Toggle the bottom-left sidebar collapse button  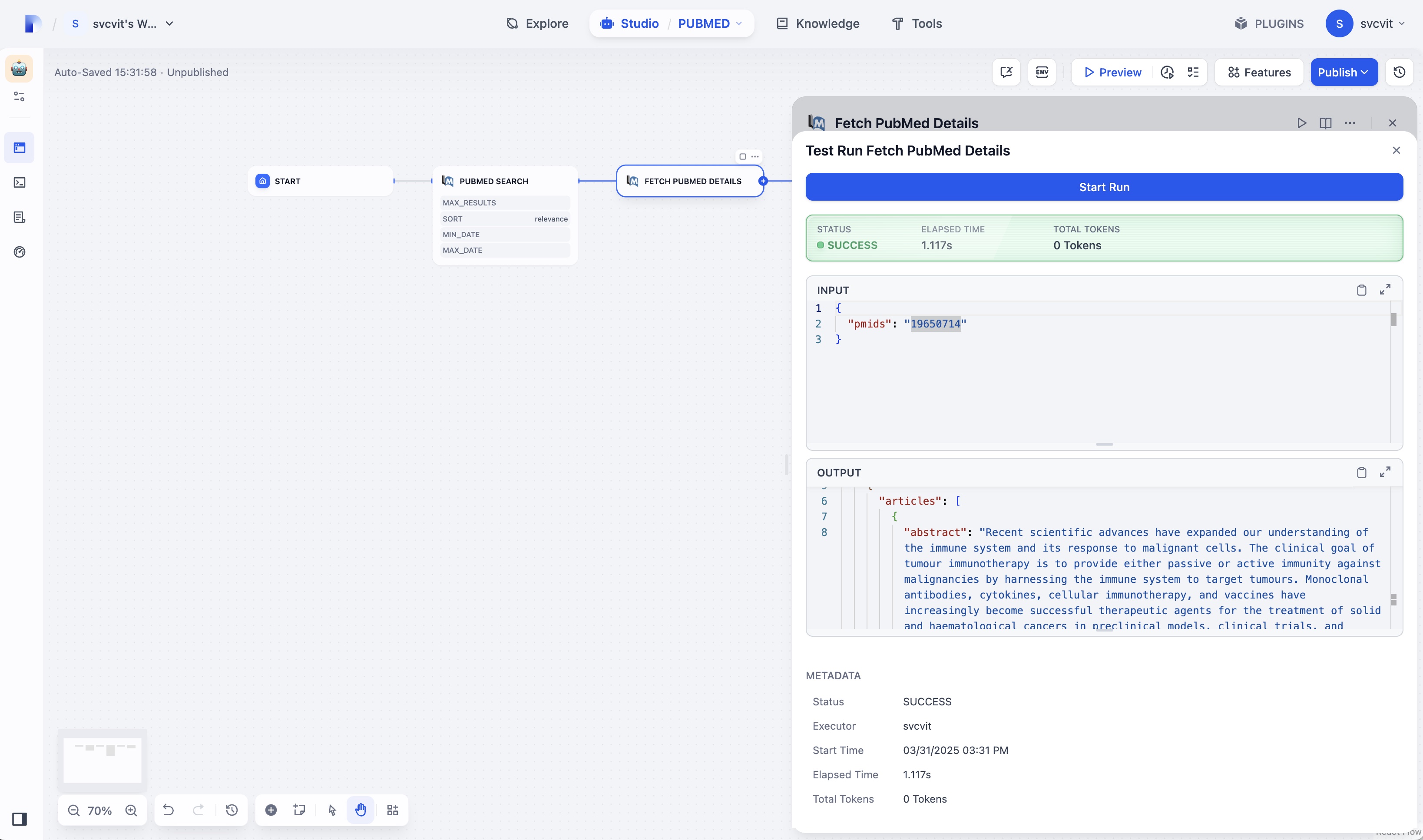point(19,819)
